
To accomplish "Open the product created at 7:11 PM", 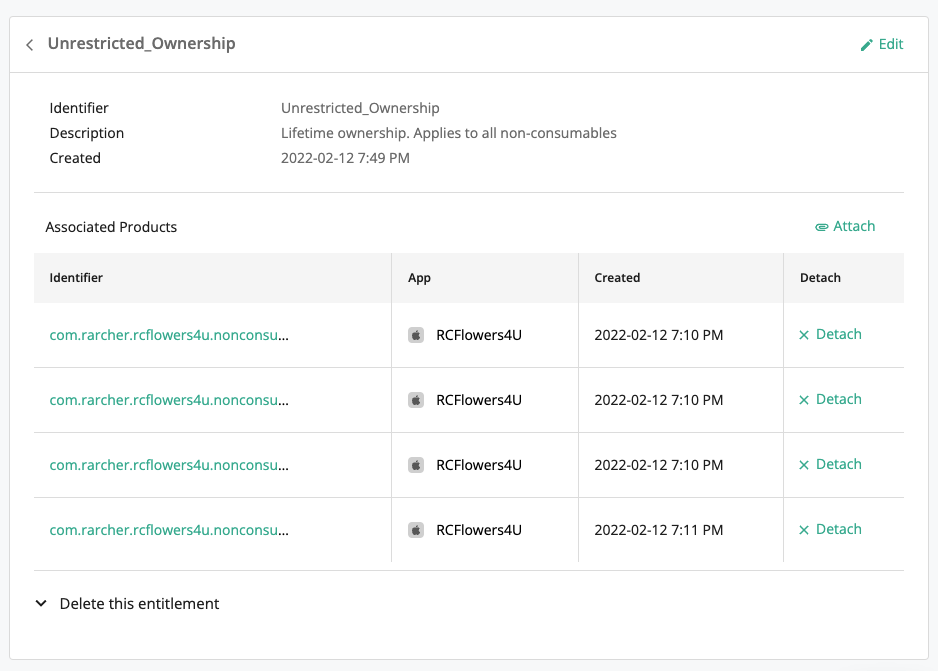I will 169,530.
